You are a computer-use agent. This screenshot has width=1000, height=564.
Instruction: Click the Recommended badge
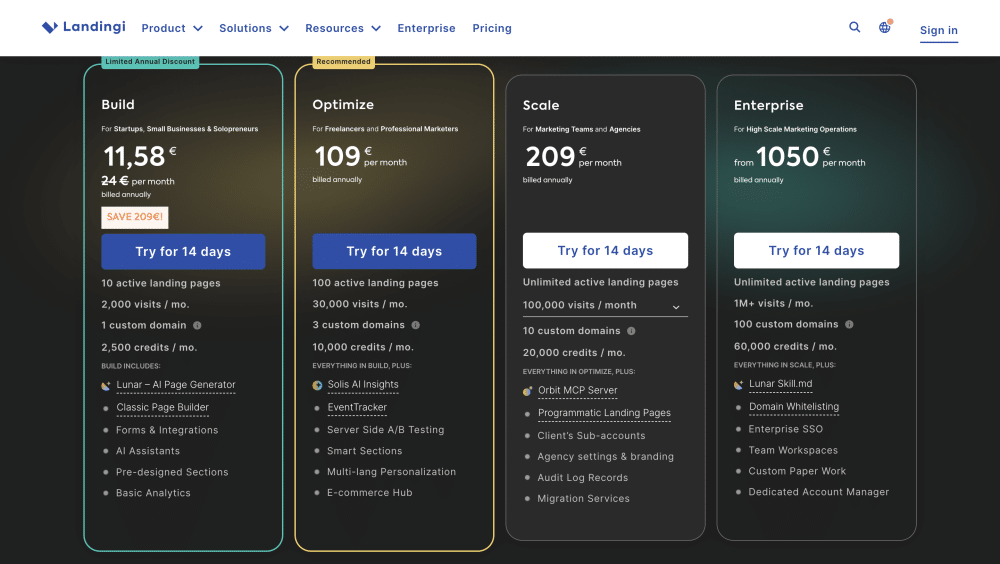pyautogui.click(x=343, y=62)
